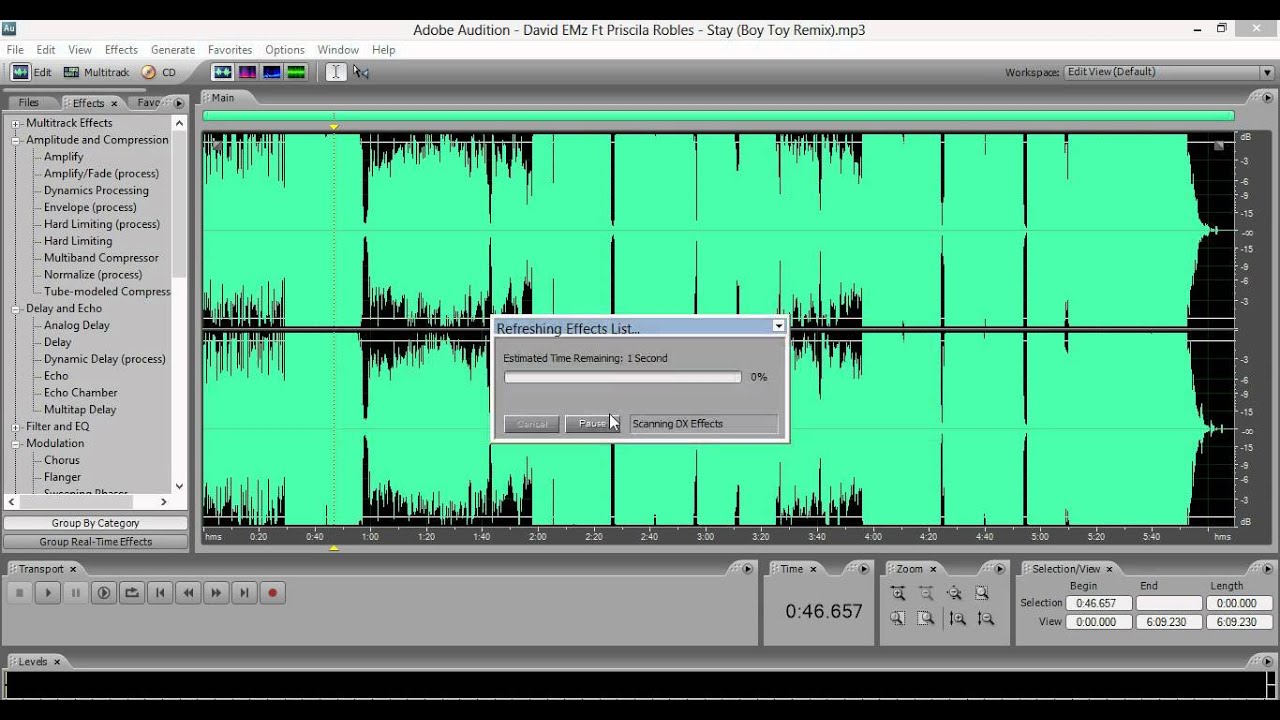Click the 0:46.657 time display
Viewport: 1280px width, 720px height.
(824, 611)
